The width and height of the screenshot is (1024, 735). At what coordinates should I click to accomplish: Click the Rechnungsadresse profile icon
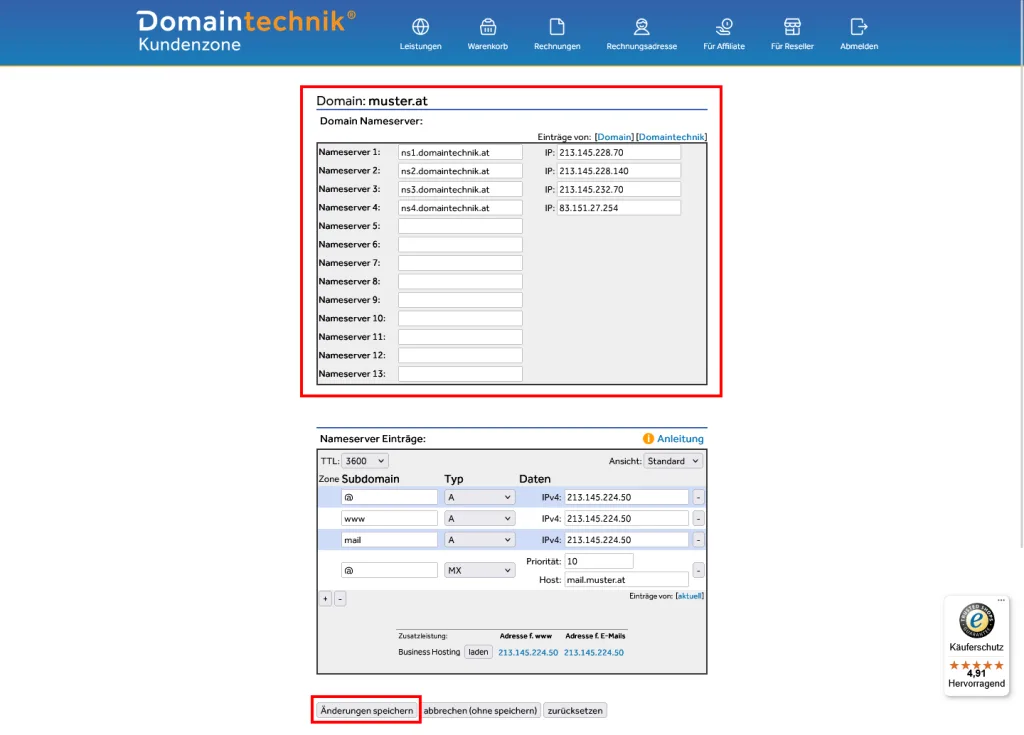[x=640, y=28]
